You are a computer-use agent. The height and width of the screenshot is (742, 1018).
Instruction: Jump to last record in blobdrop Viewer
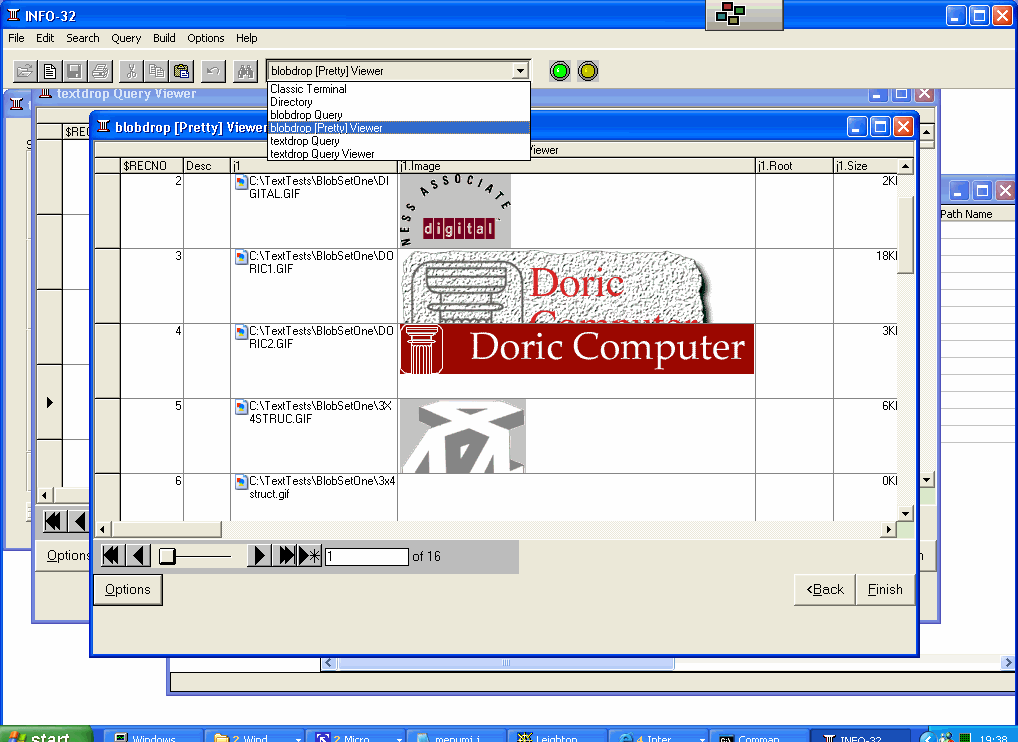pos(284,556)
